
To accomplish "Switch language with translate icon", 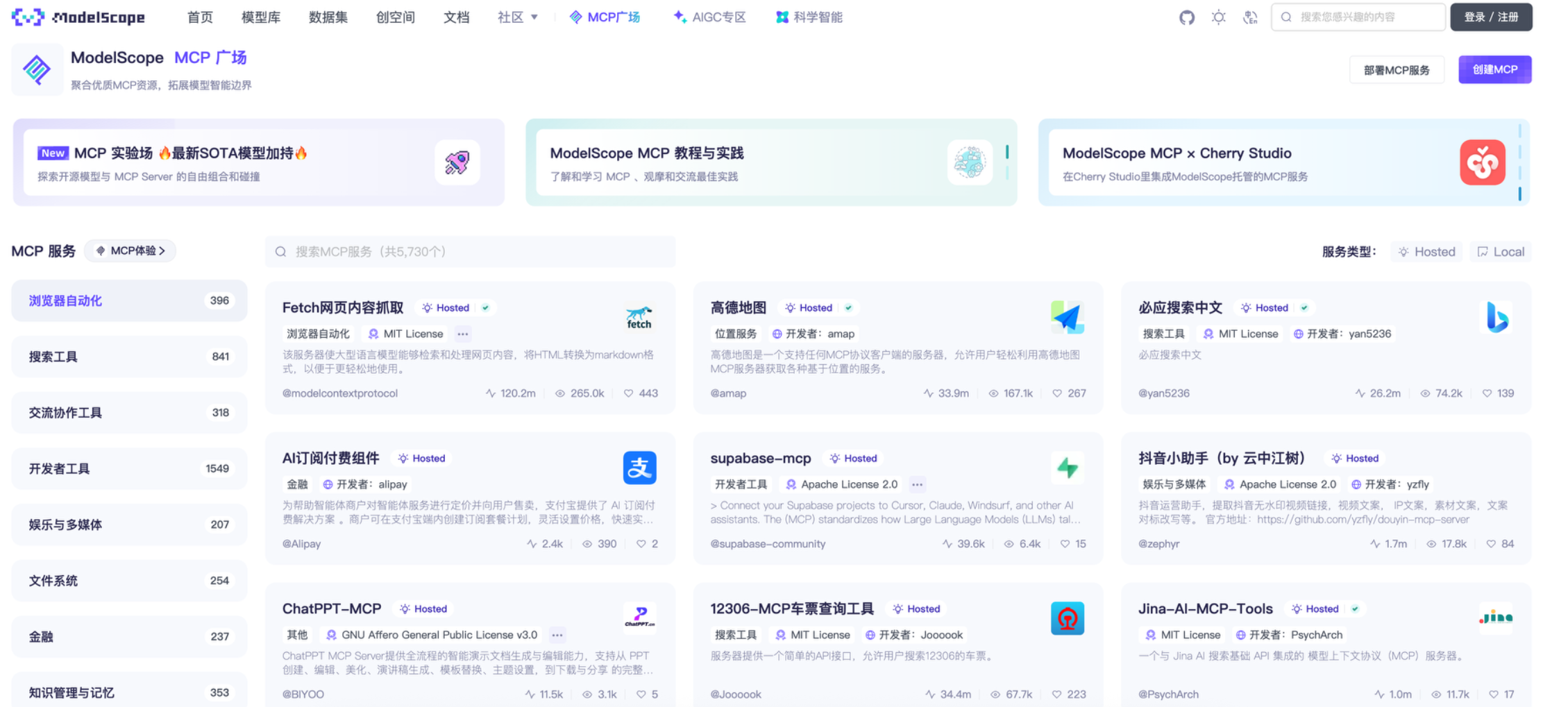I will point(1250,17).
